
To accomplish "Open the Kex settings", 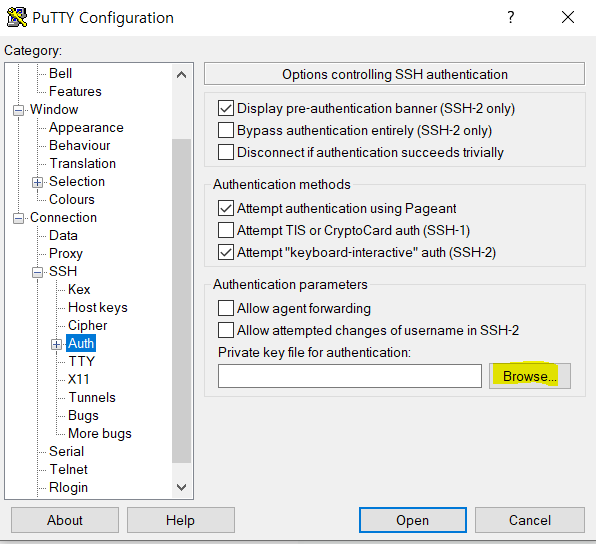I will [x=79, y=289].
